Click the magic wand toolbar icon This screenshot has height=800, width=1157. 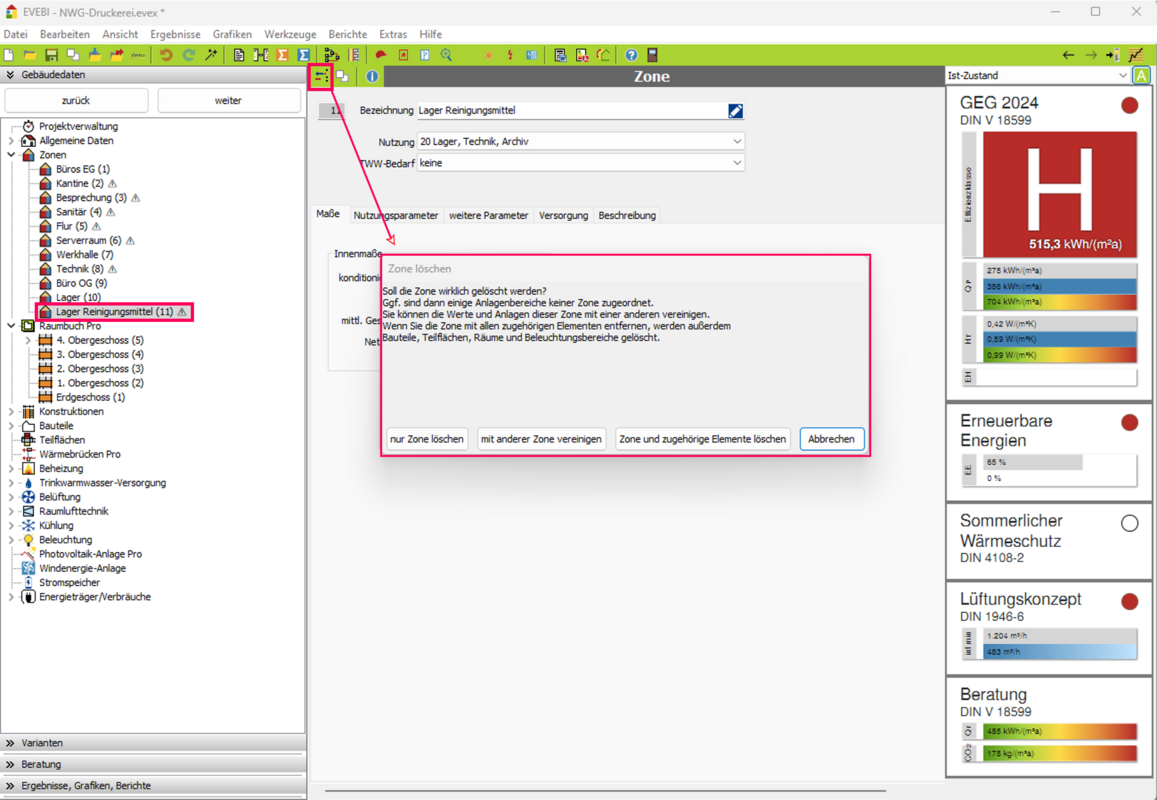(211, 55)
